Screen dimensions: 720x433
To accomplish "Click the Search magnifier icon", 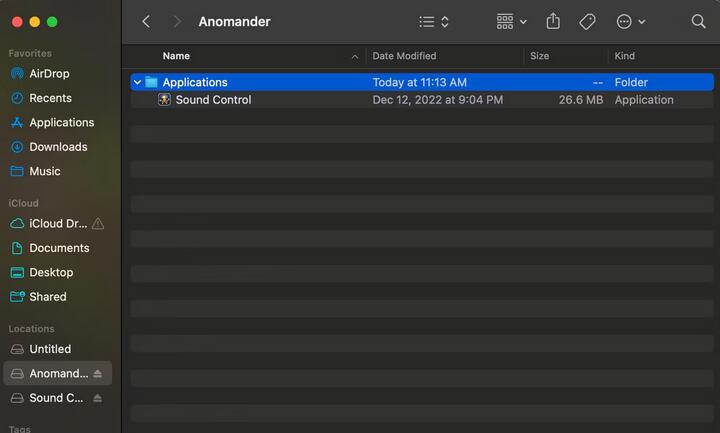I will [x=698, y=22].
